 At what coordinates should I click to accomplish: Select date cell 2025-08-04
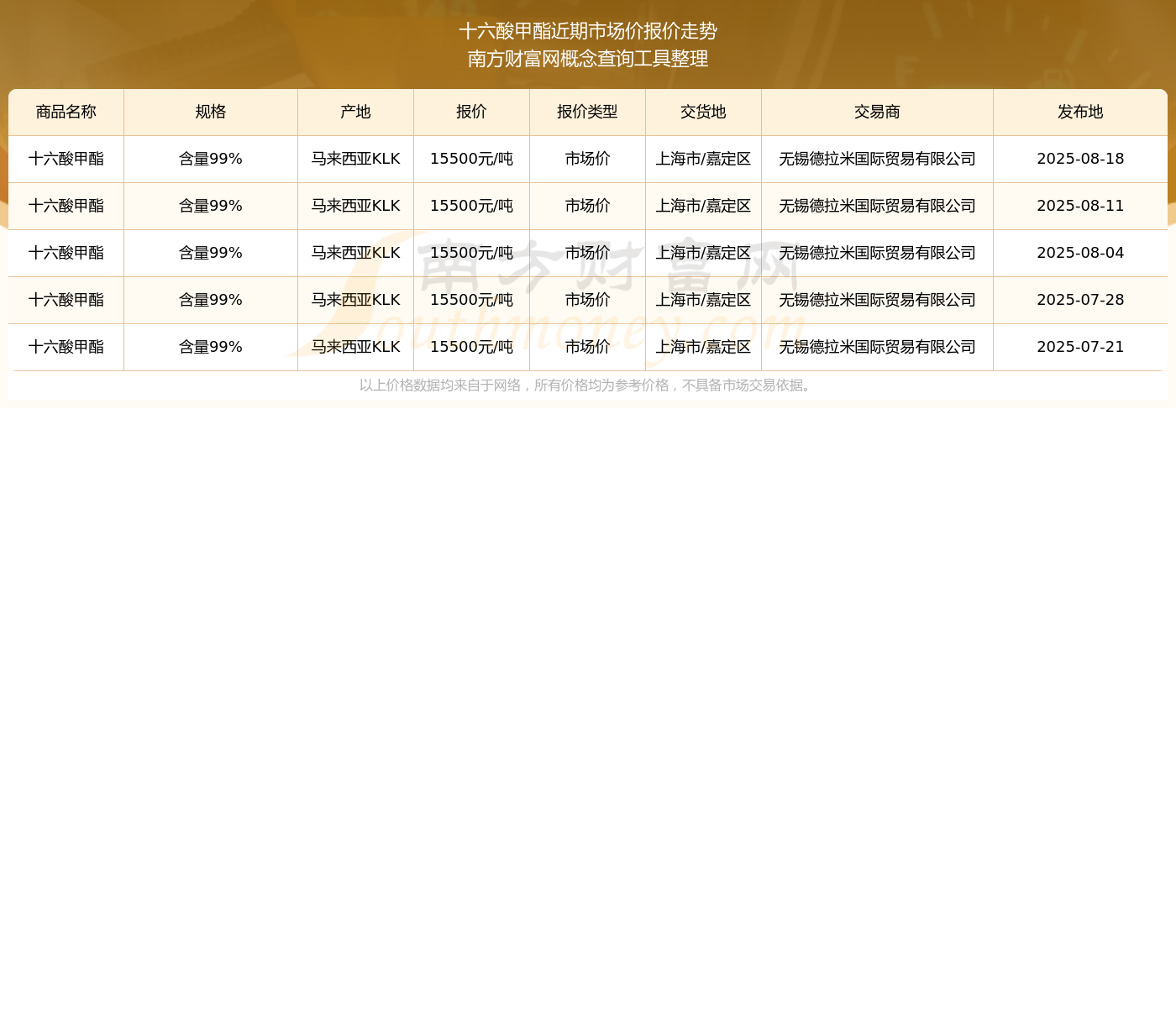1080,253
